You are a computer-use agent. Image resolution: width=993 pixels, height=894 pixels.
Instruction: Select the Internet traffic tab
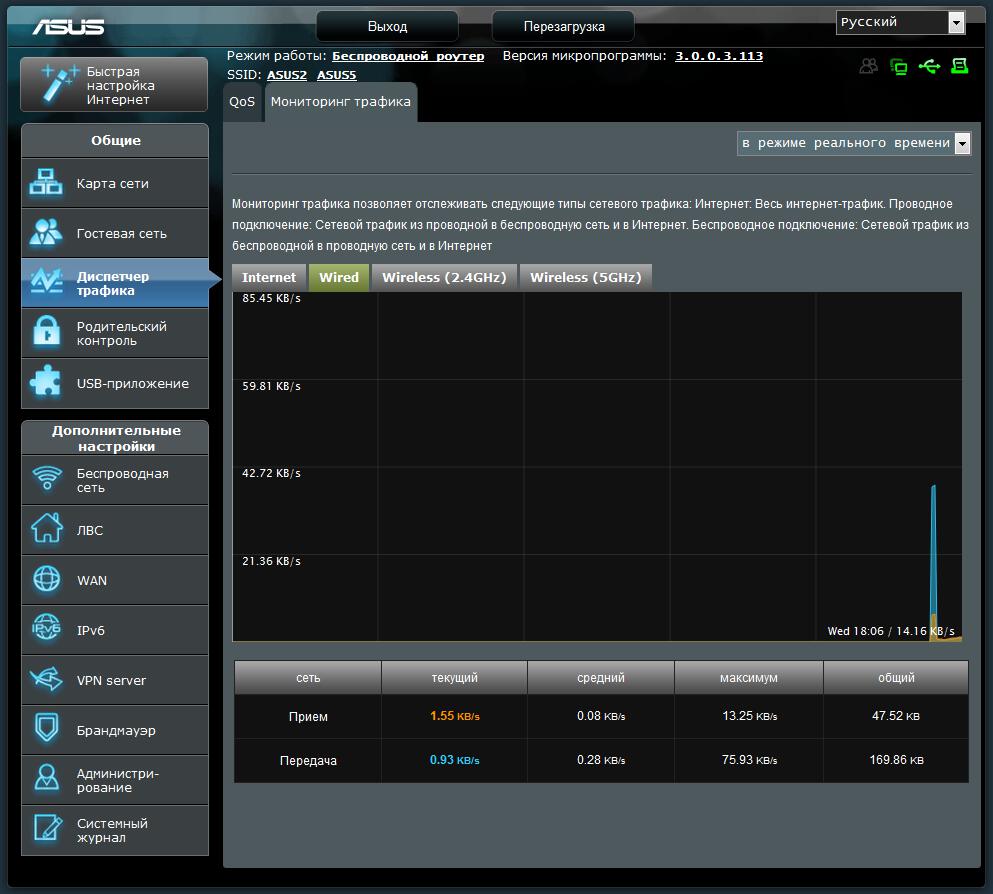click(x=269, y=277)
